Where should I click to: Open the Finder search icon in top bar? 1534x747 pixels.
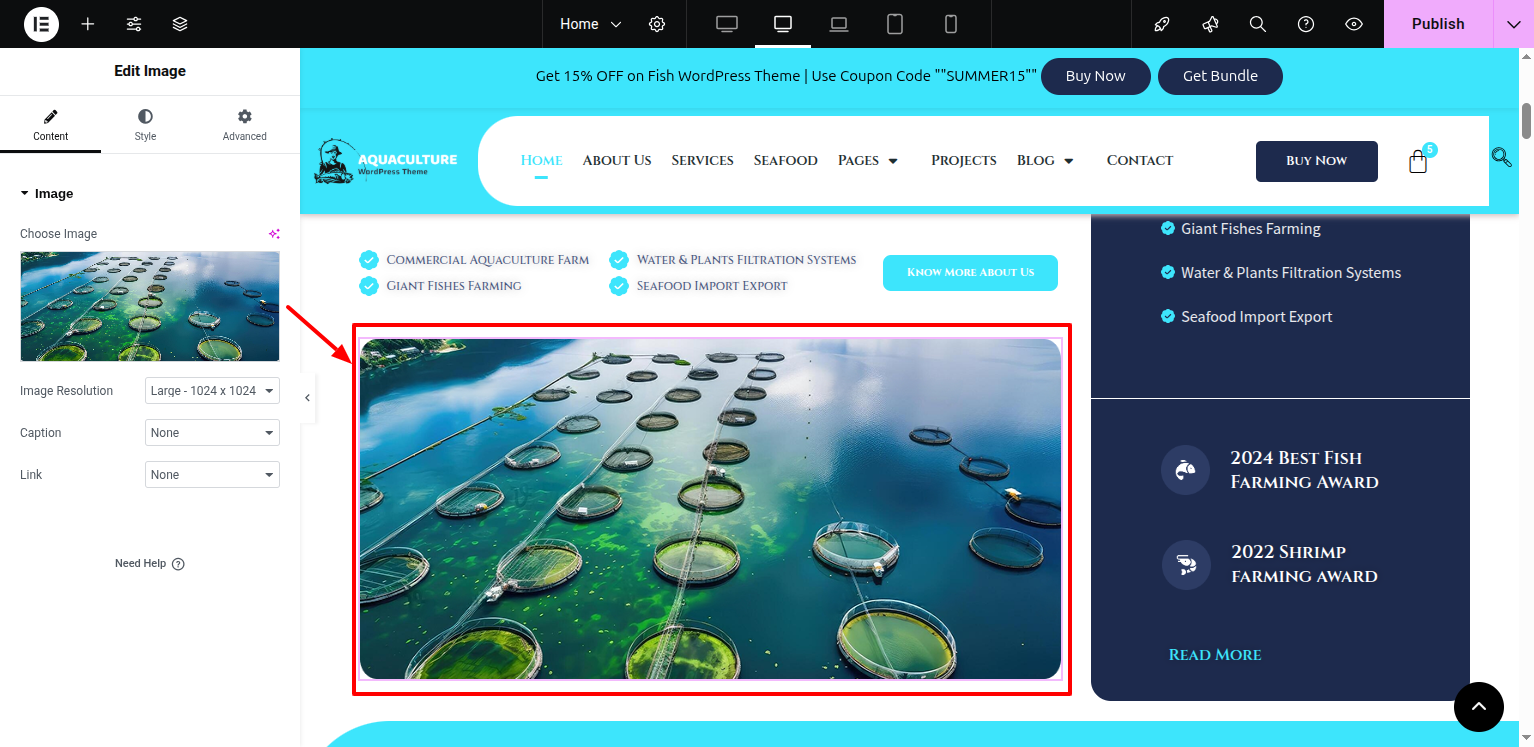[x=1258, y=24]
